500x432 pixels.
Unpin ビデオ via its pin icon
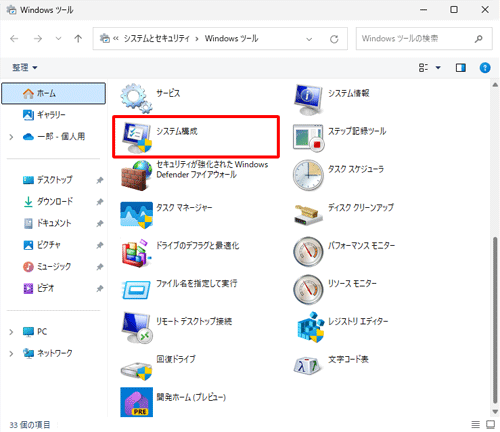[x=99, y=289]
